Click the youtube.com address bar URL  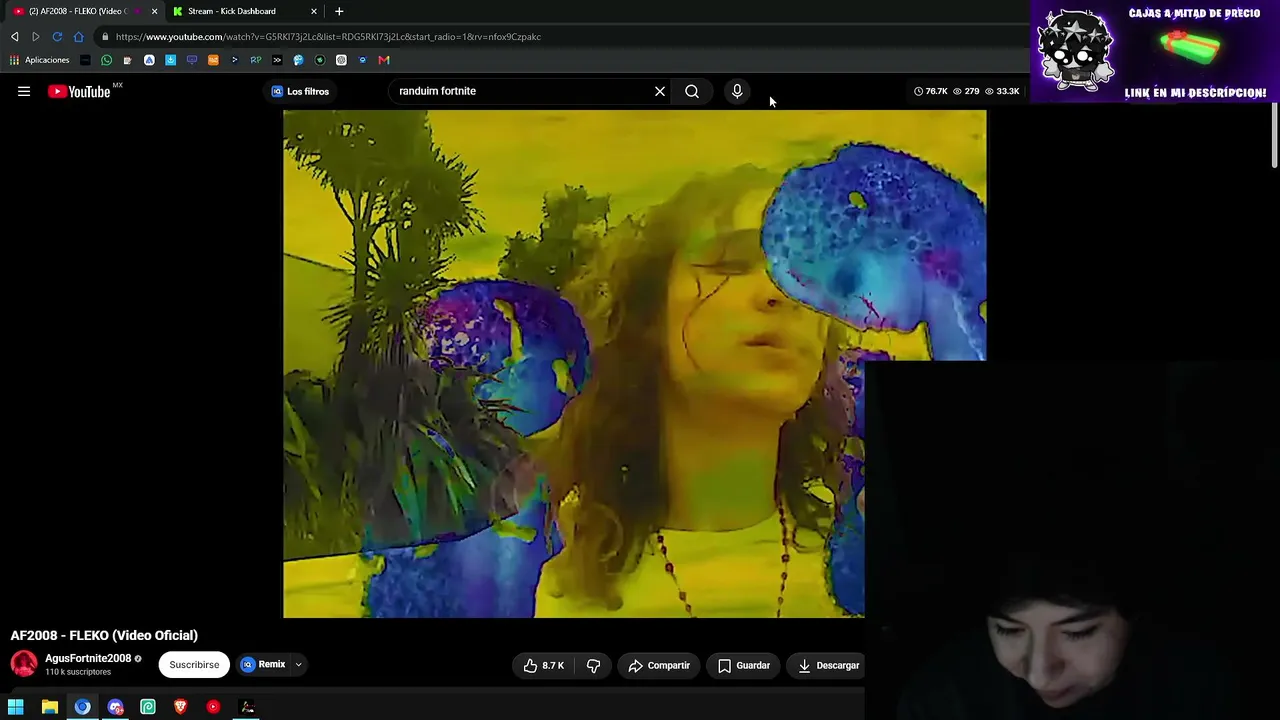(x=328, y=37)
